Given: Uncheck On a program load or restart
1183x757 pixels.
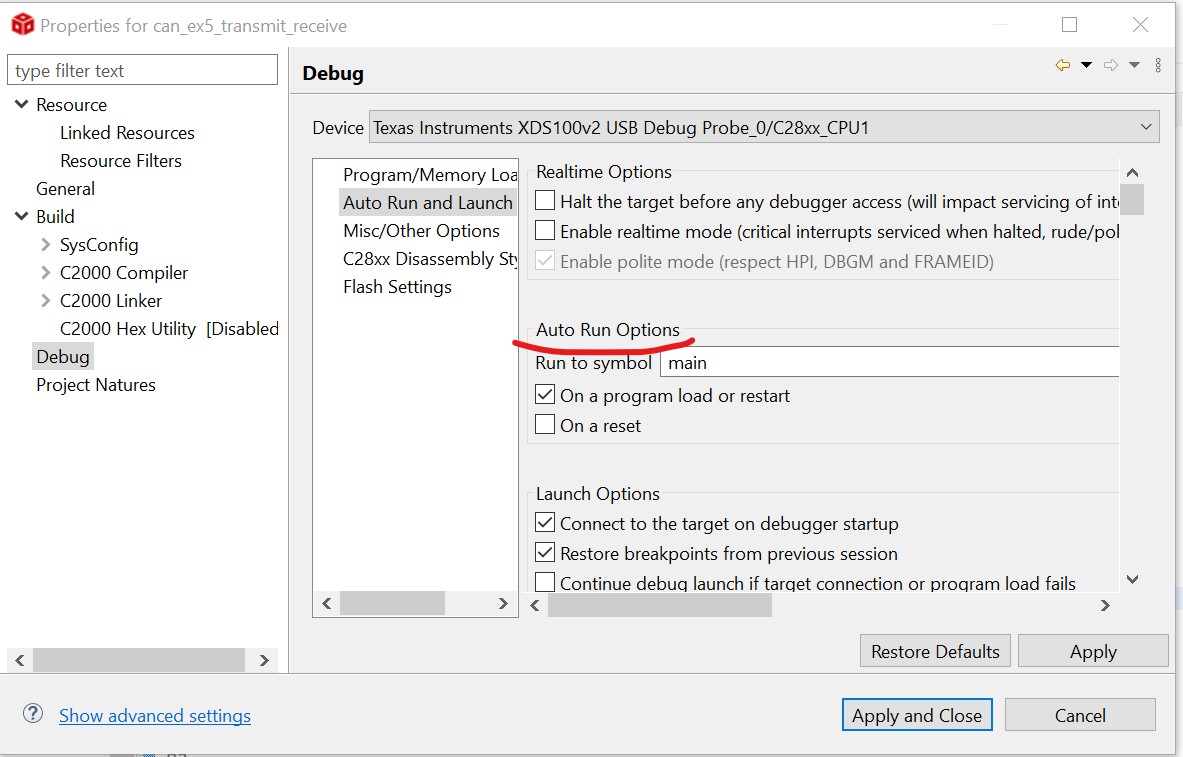Looking at the screenshot, I should 545,395.
